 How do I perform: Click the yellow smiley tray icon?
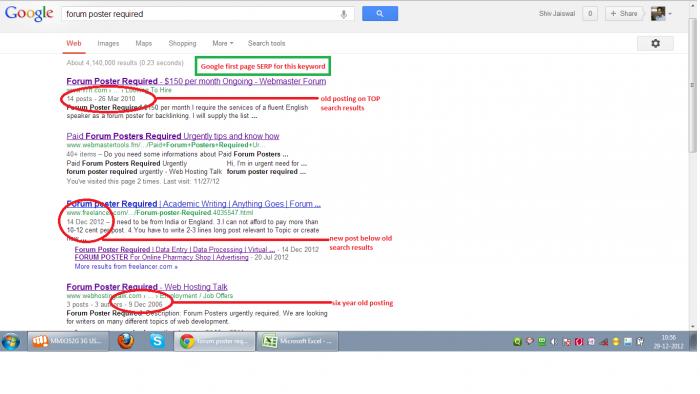tap(616, 342)
